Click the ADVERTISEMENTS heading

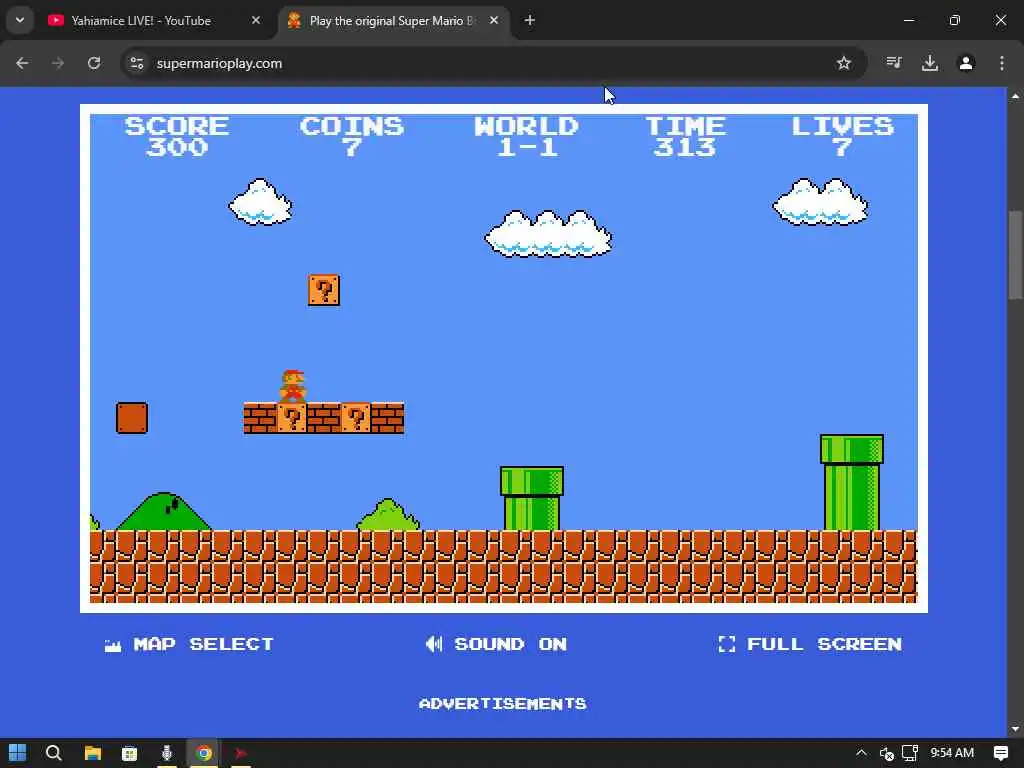[503, 703]
